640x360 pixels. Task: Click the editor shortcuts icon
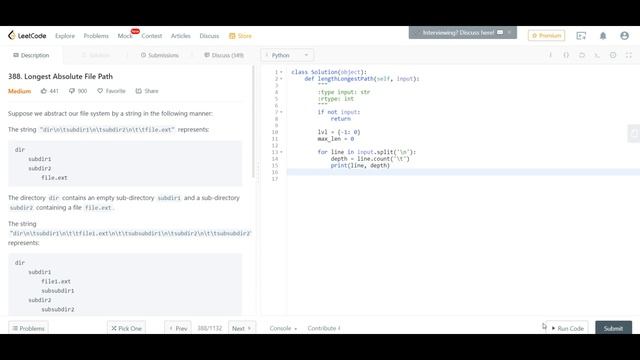597,55
